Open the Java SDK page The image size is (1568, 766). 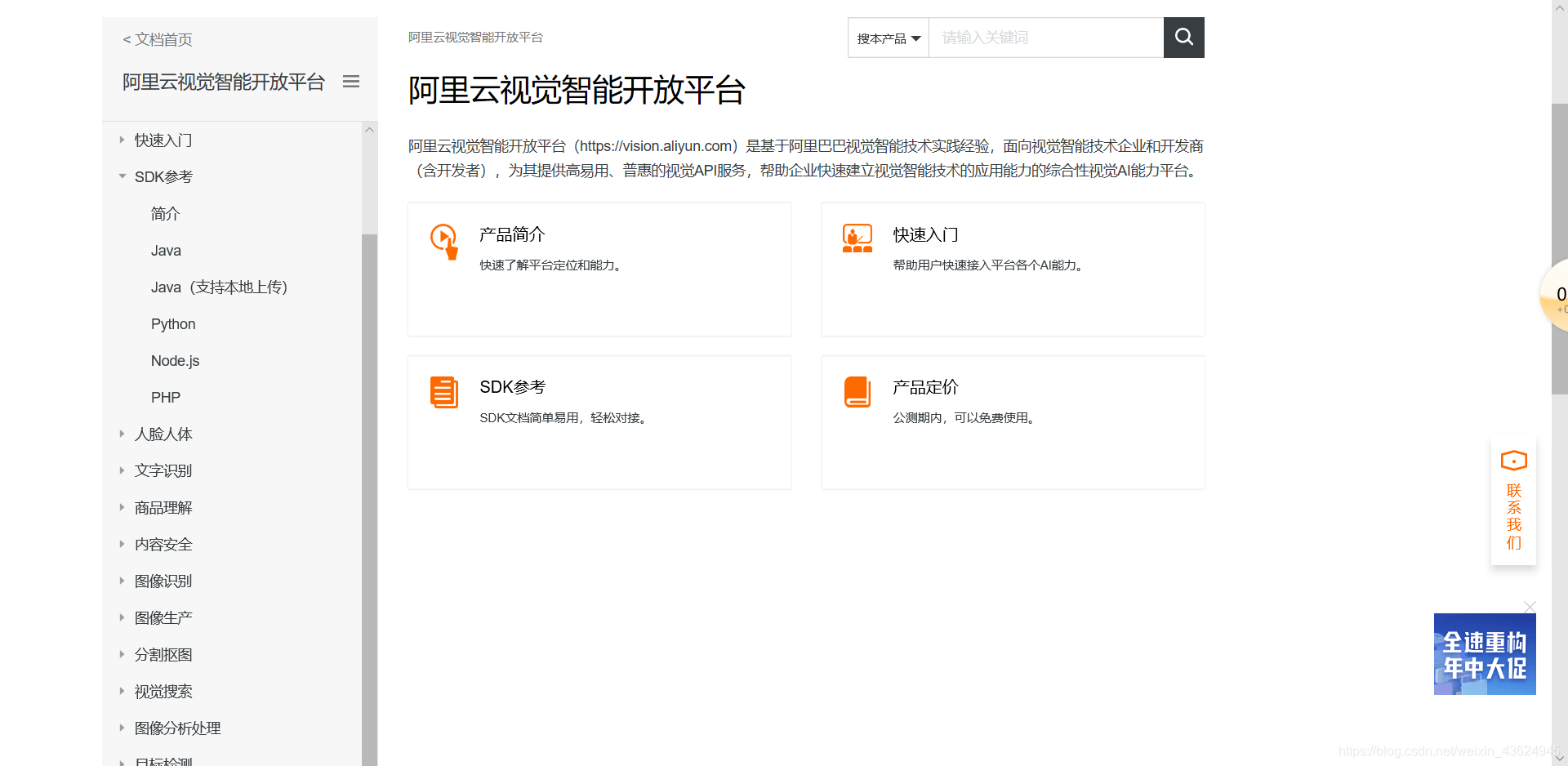(166, 251)
